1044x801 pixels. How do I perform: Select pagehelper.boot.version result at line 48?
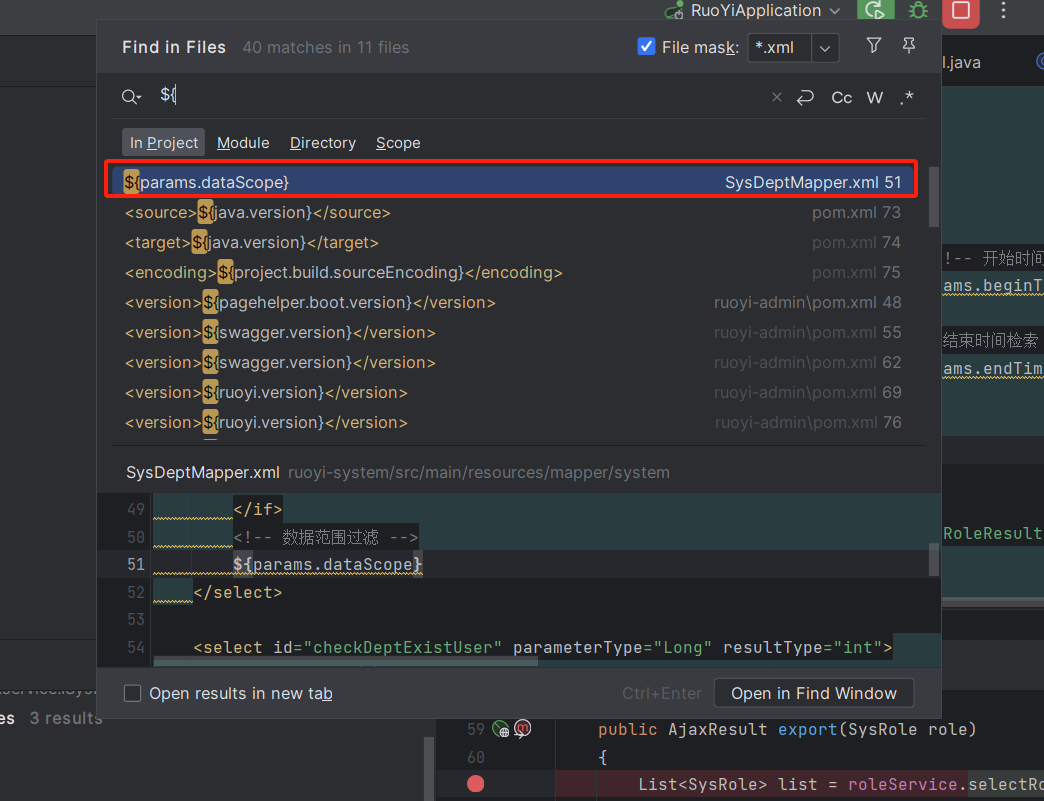511,302
